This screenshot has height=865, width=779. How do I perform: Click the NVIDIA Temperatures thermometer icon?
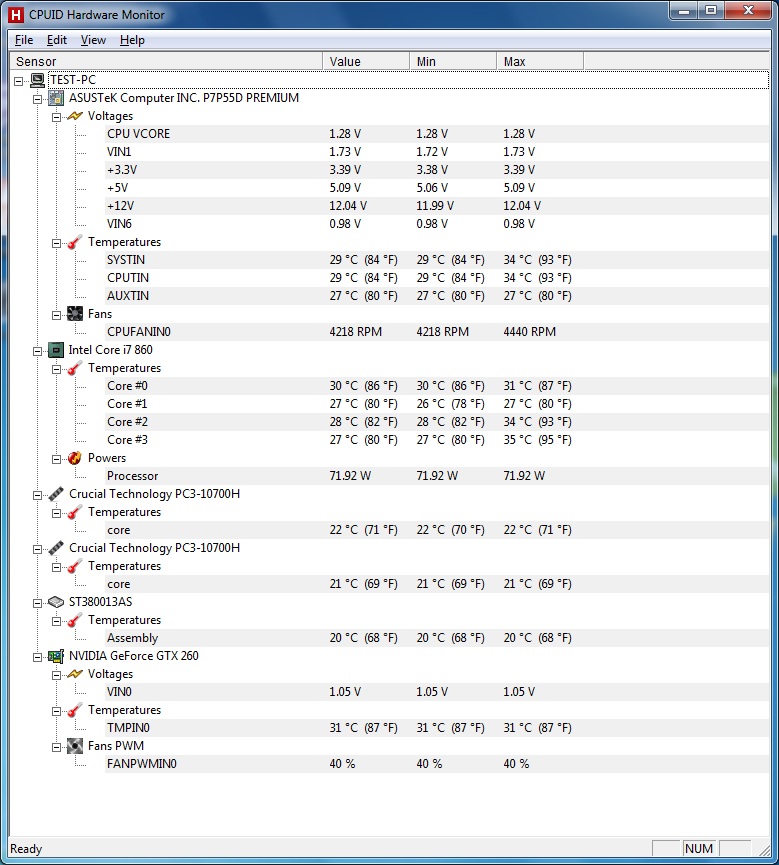[75, 711]
